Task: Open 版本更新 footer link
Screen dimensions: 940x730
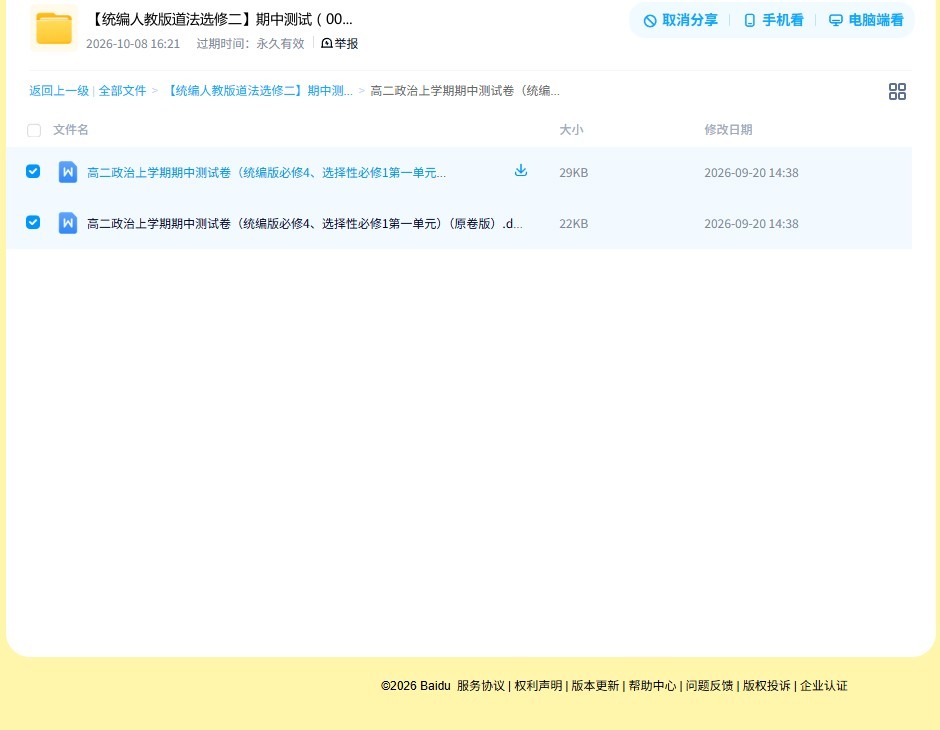Action: click(x=595, y=686)
